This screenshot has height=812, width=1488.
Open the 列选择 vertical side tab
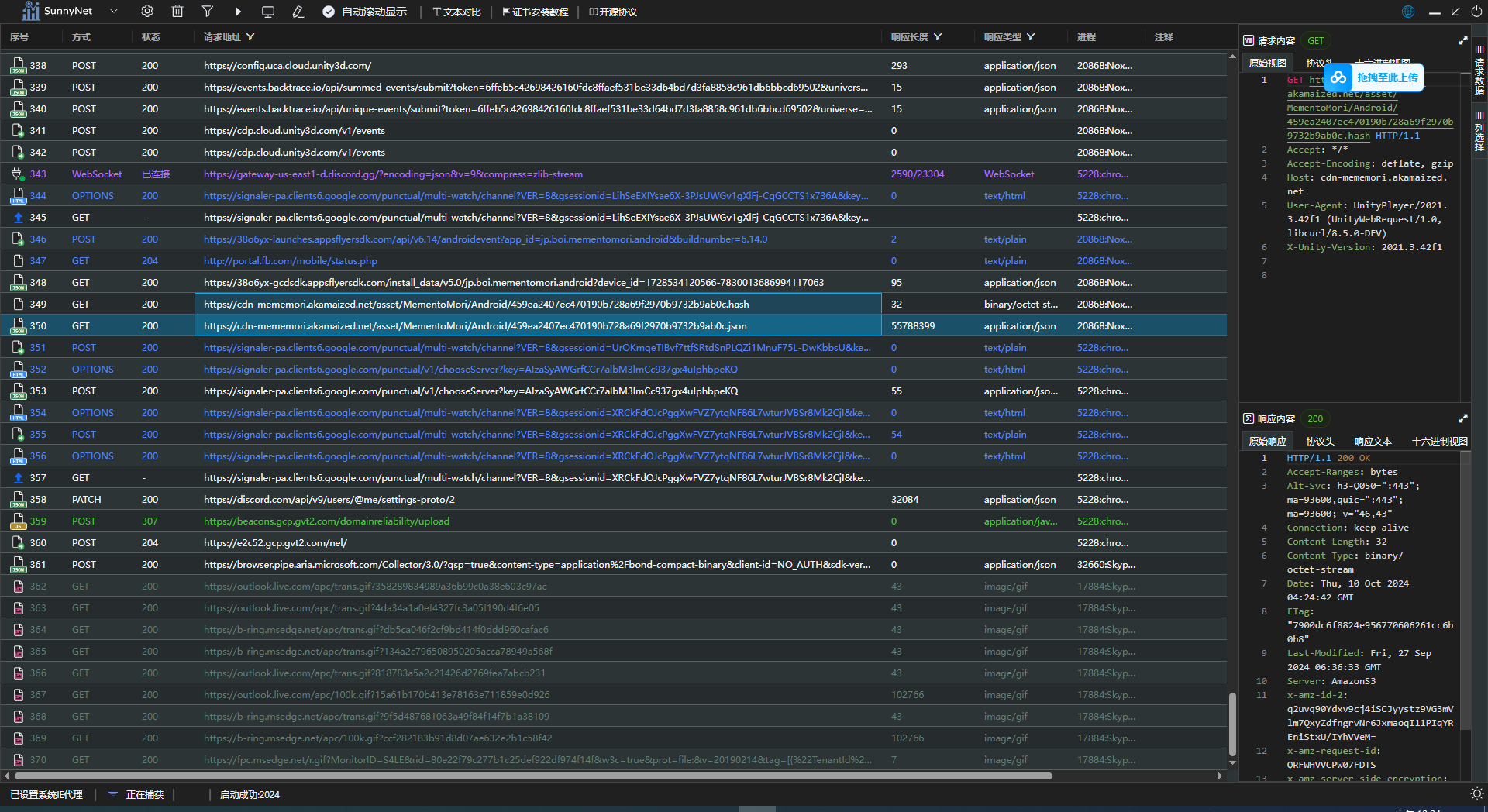pyautogui.click(x=1479, y=131)
